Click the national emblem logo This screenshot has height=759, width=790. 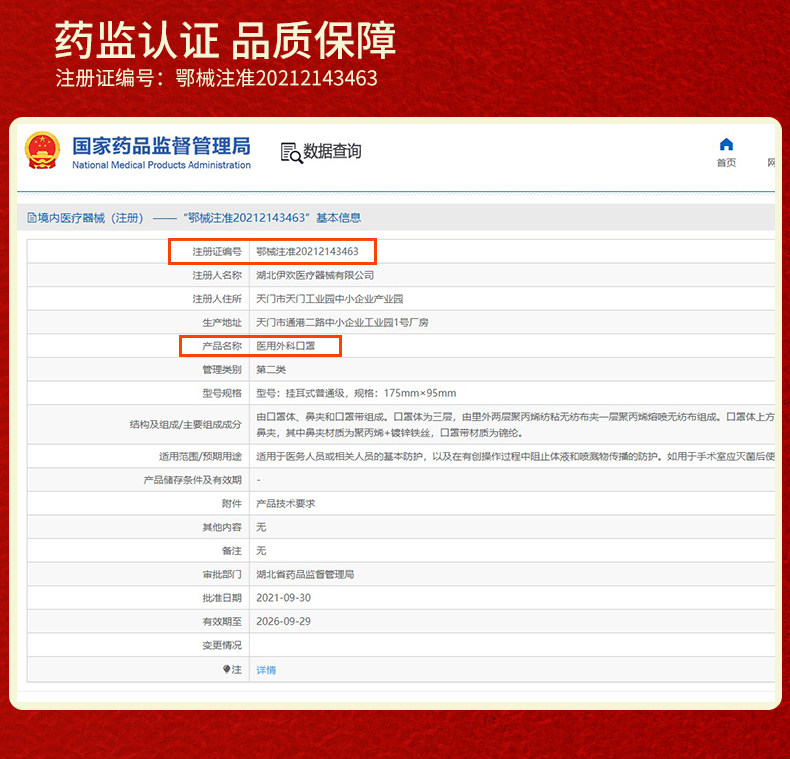point(42,150)
